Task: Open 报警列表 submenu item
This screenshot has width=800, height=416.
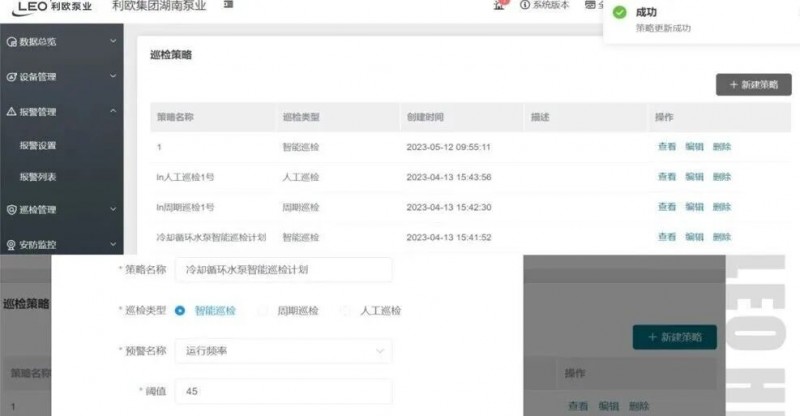Action: [38, 177]
